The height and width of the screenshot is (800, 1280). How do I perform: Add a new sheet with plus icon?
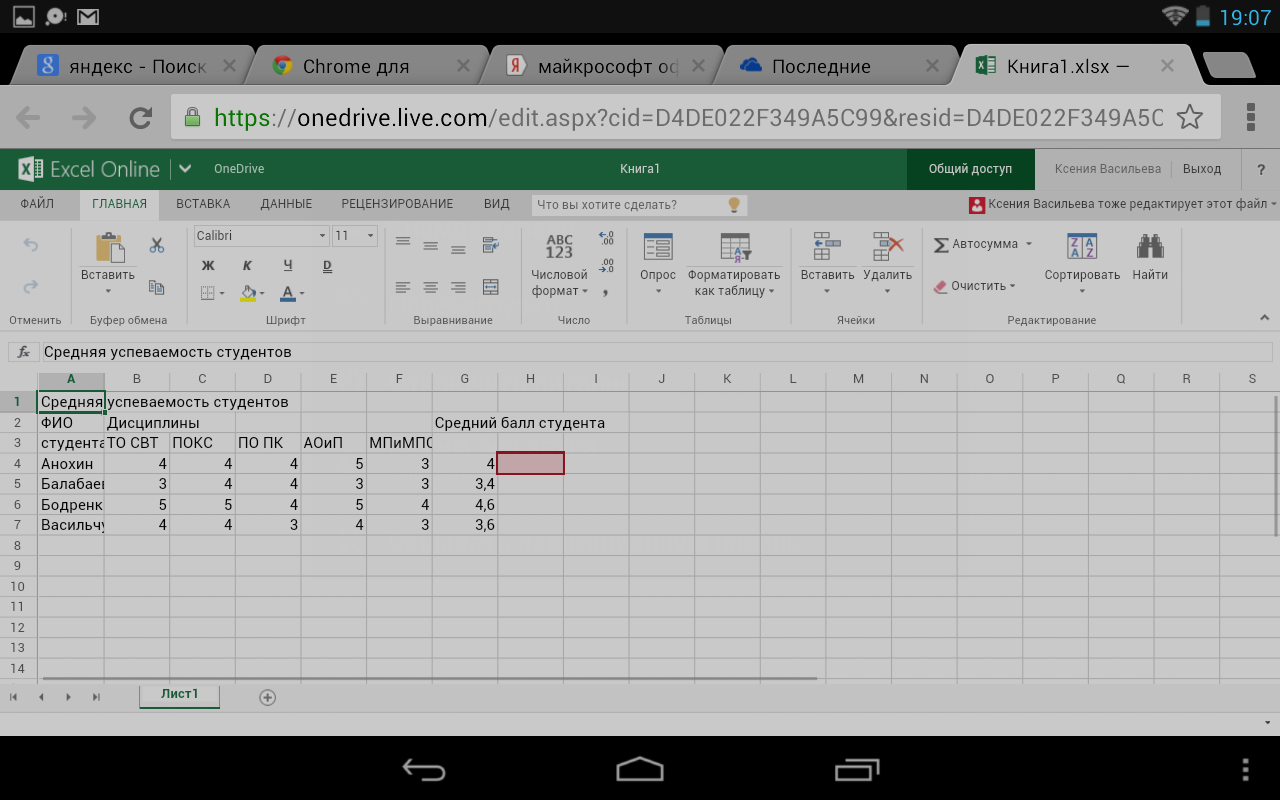[267, 697]
